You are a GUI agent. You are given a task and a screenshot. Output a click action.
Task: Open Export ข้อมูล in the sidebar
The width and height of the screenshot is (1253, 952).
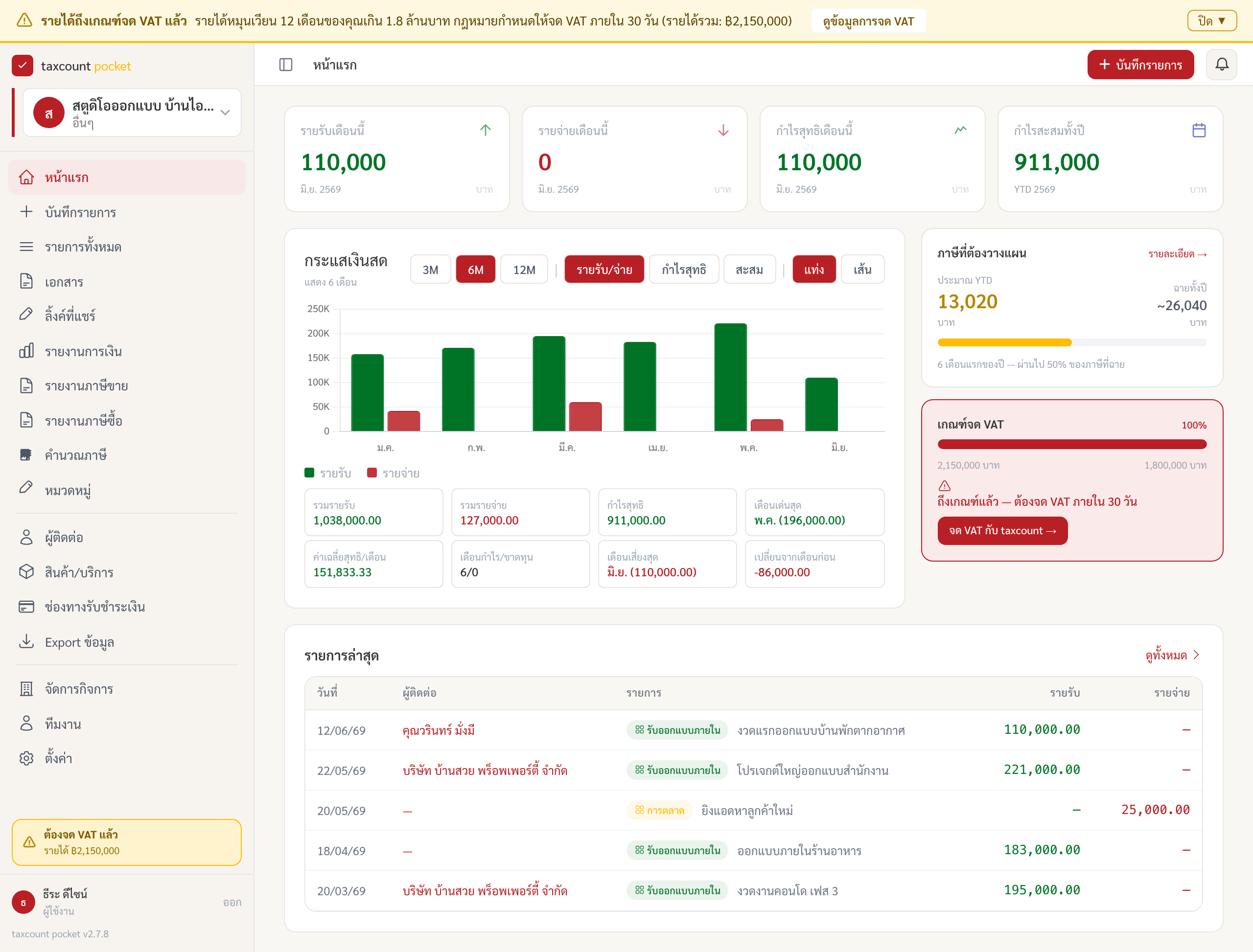point(127,642)
